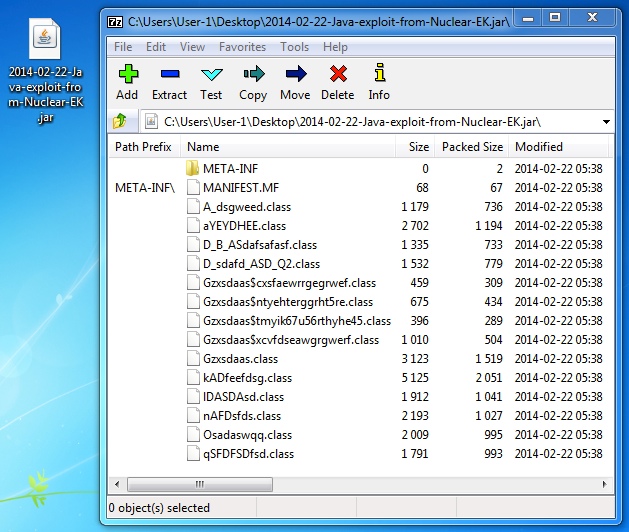Screen dimensions: 629x532
Task: Open the desktop JAR file icon
Action: click(x=44, y=37)
